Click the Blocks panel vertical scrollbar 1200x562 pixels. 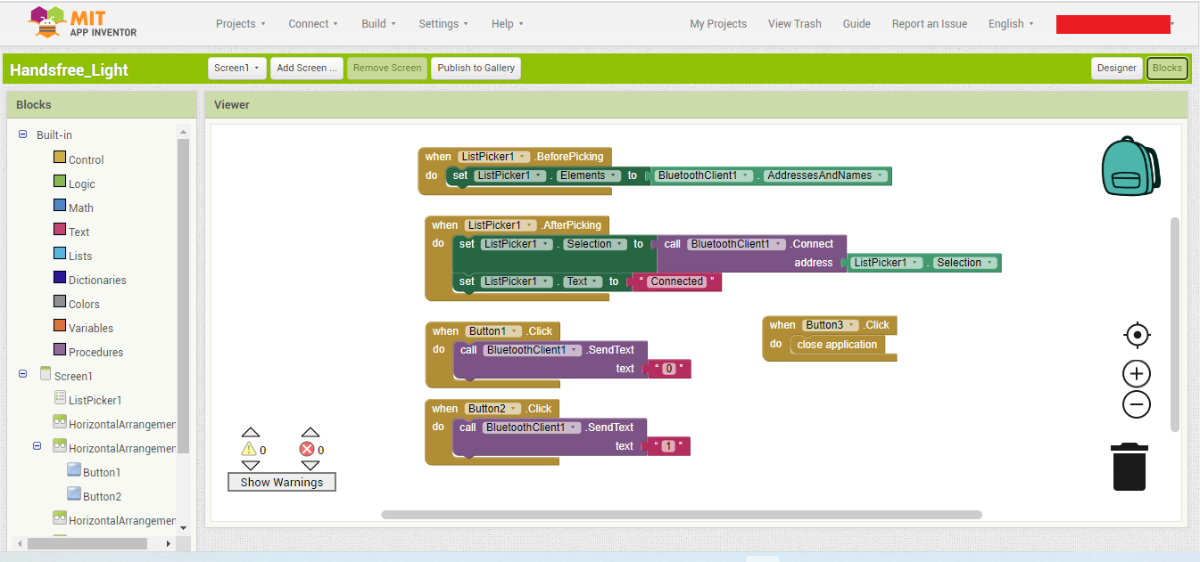(183, 296)
